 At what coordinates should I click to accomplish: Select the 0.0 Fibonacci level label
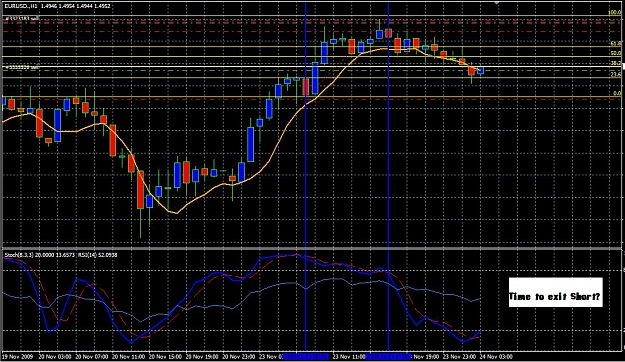point(617,93)
